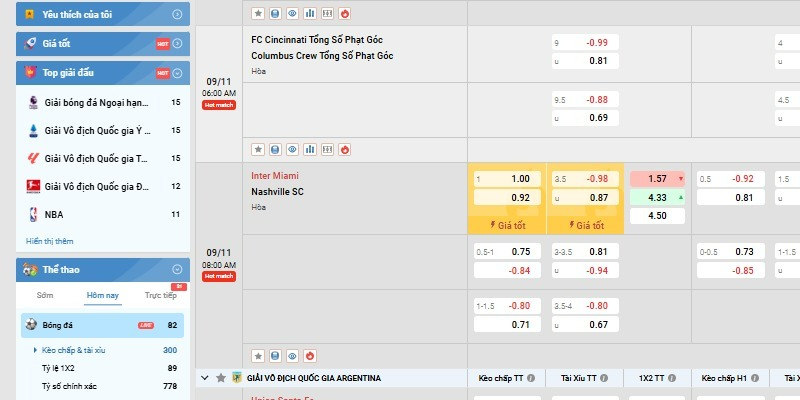Collapse the Thể thao panel
This screenshot has height=400, width=800.
(x=177, y=269)
